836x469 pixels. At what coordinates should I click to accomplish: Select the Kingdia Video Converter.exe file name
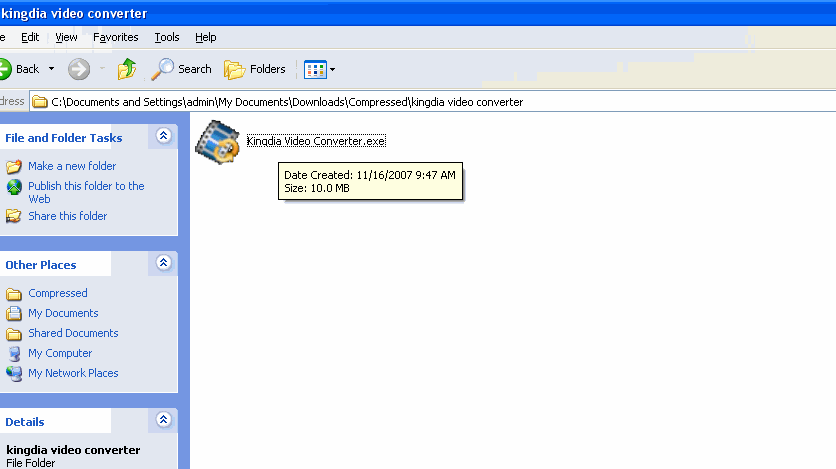click(316, 141)
